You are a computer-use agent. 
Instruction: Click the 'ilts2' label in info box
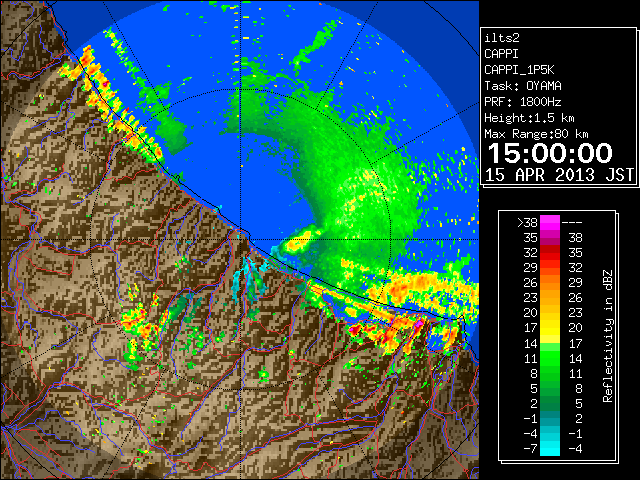[502, 38]
